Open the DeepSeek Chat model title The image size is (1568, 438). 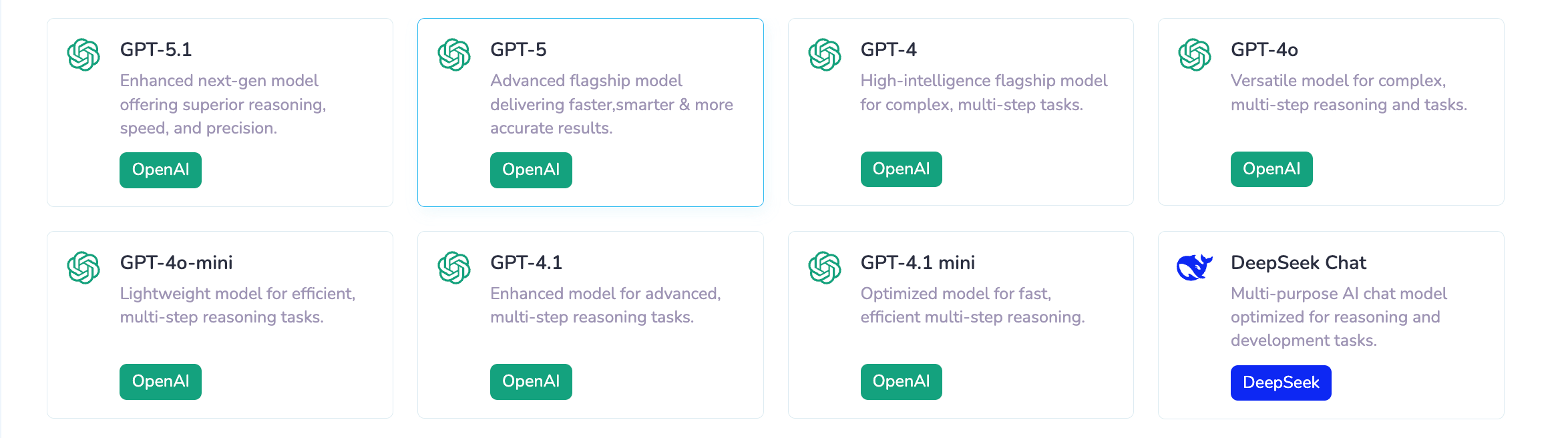1298,262
